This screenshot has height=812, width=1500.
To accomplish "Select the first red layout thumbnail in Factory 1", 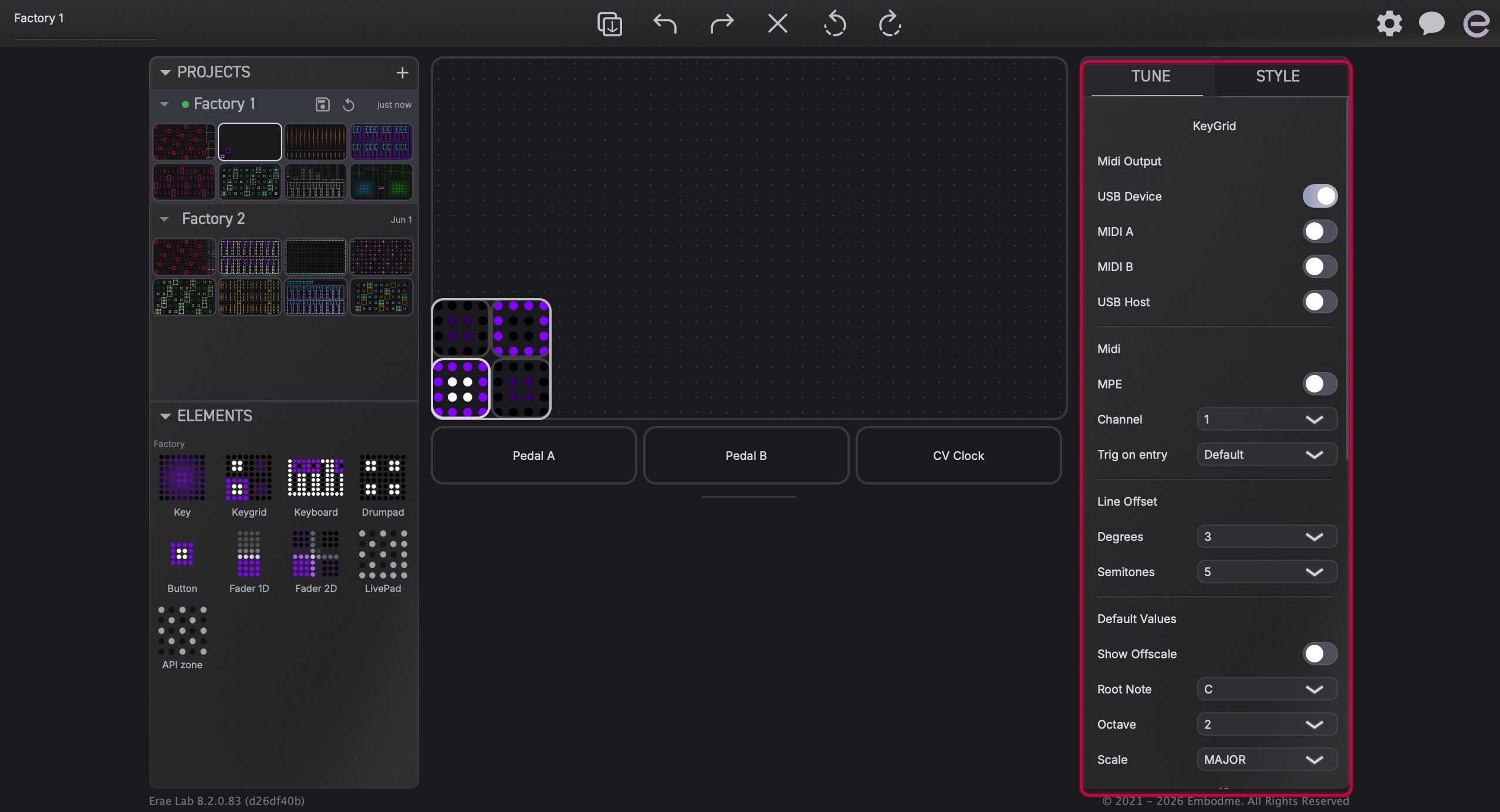I will (x=184, y=142).
